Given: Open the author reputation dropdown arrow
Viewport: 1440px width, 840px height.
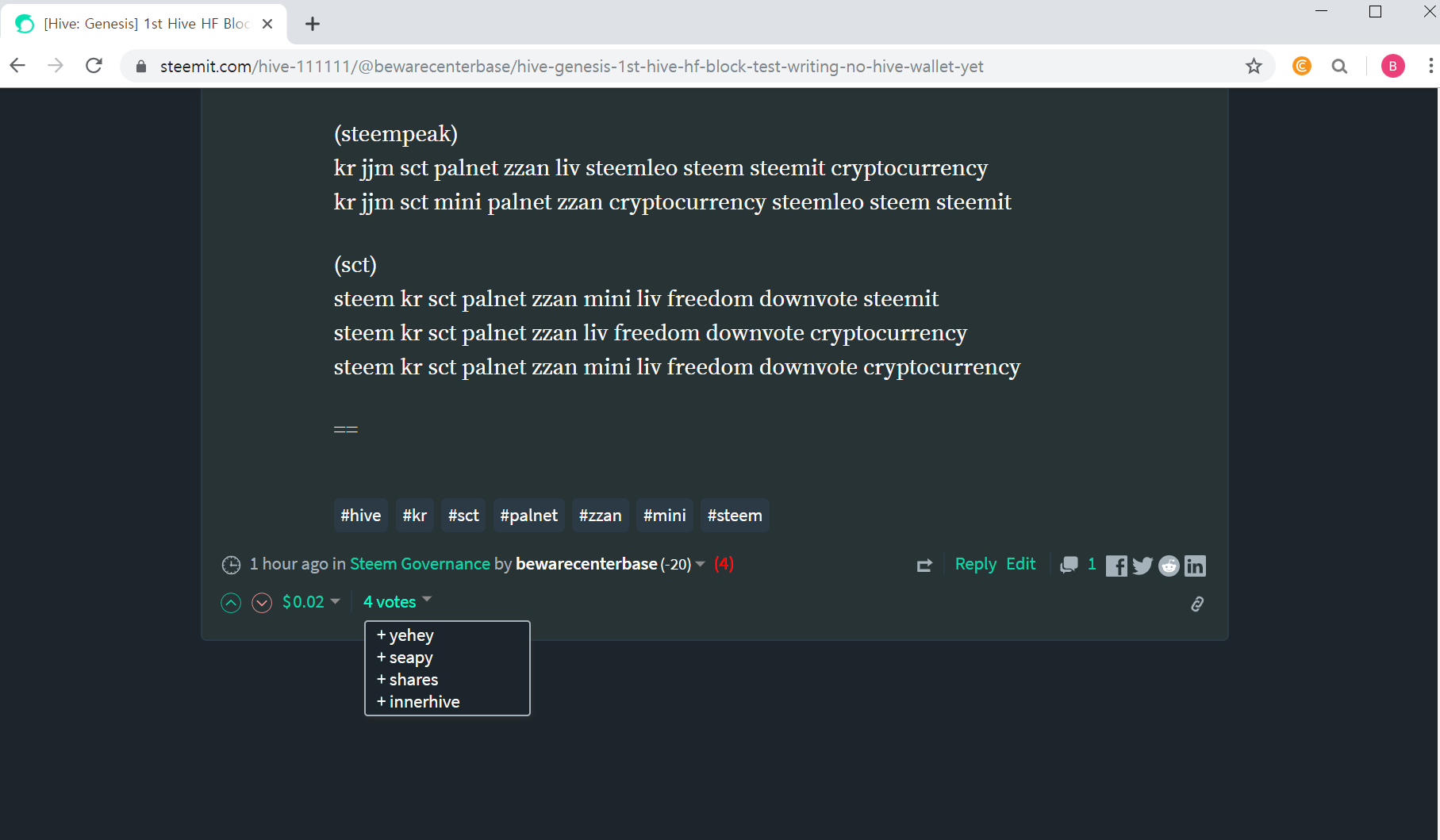Looking at the screenshot, I should pyautogui.click(x=700, y=564).
